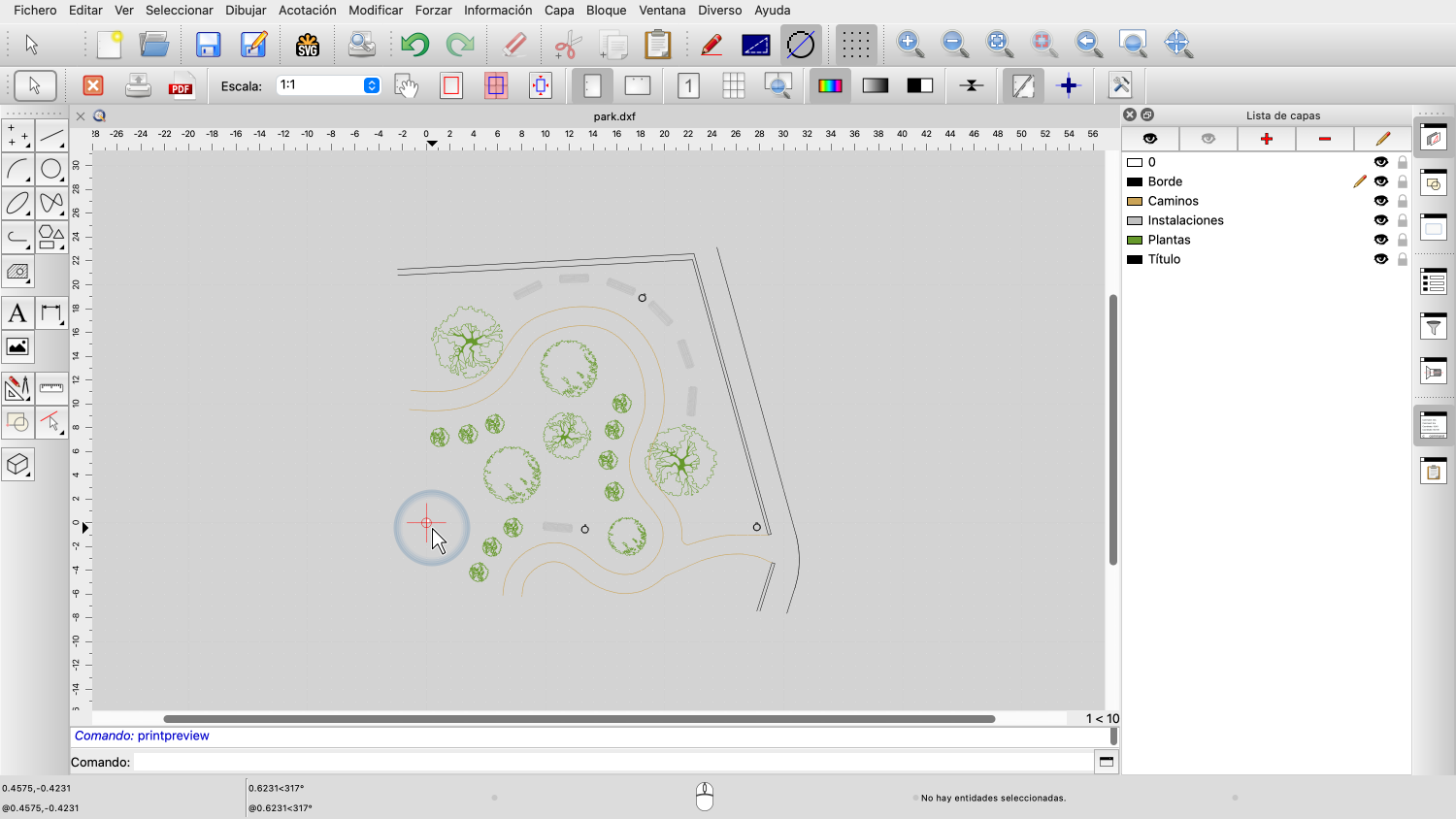Select the text tool
The height and width of the screenshot is (819, 1456).
(17, 313)
